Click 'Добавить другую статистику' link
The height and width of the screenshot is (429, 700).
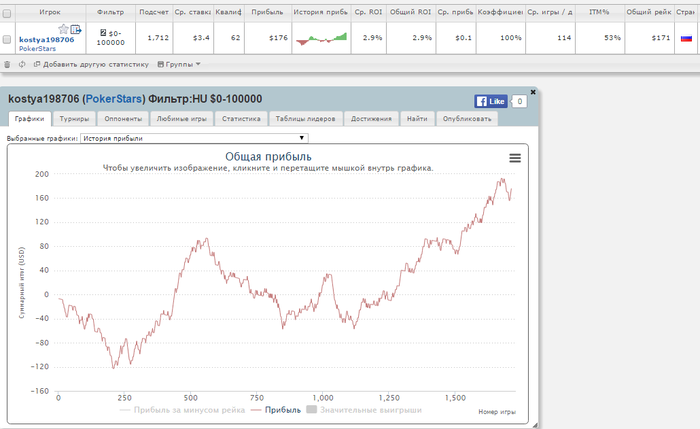pos(92,64)
